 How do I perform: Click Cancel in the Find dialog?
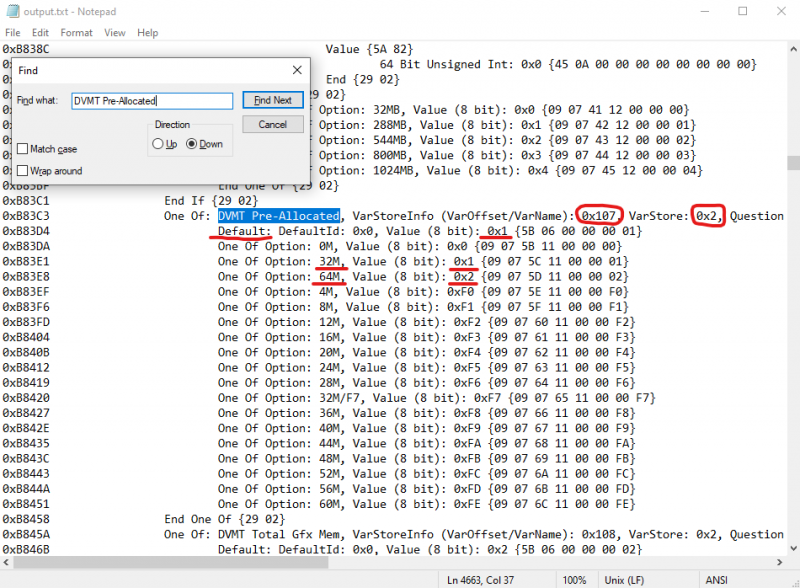tap(273, 125)
